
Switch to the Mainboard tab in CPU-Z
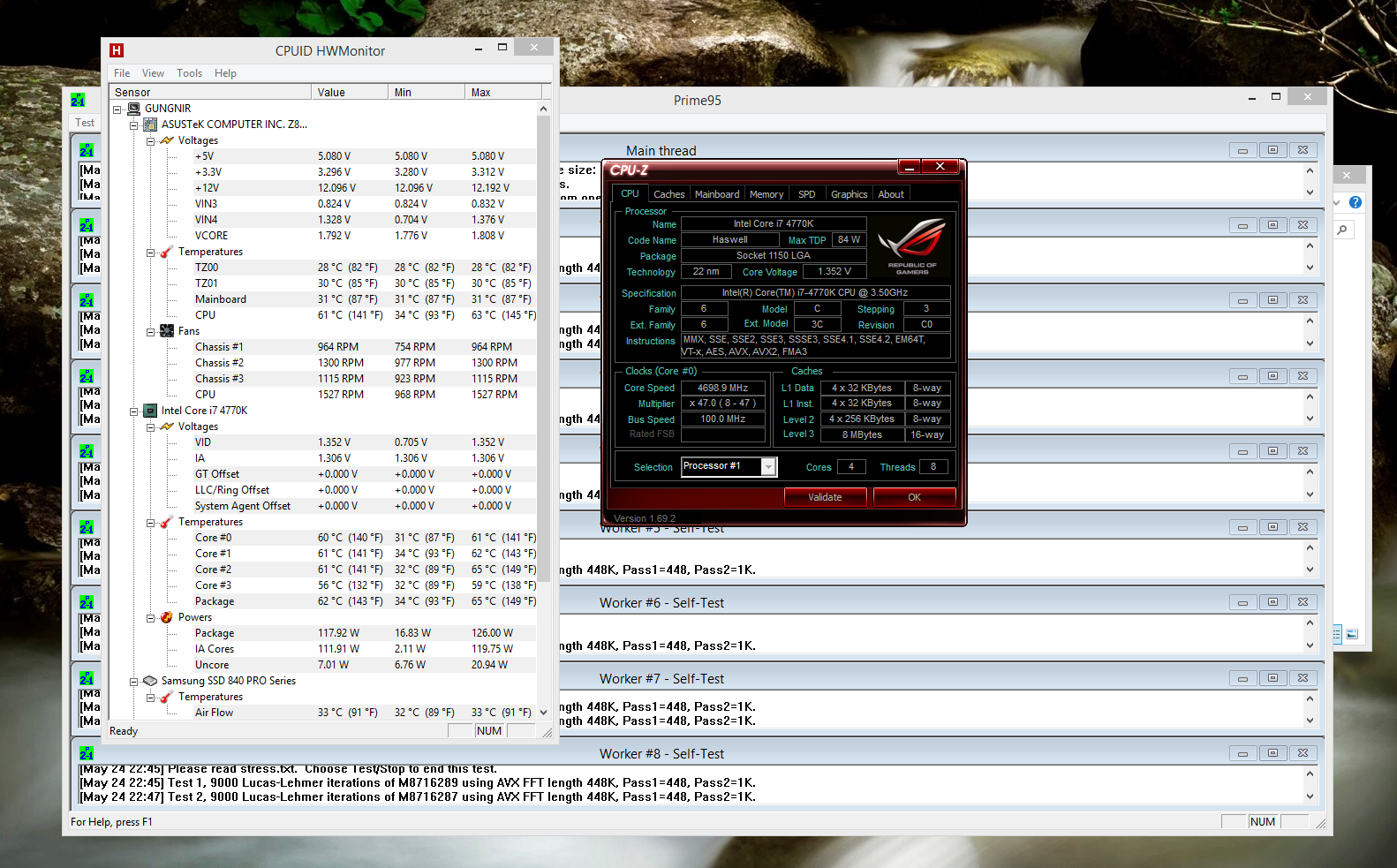click(717, 194)
